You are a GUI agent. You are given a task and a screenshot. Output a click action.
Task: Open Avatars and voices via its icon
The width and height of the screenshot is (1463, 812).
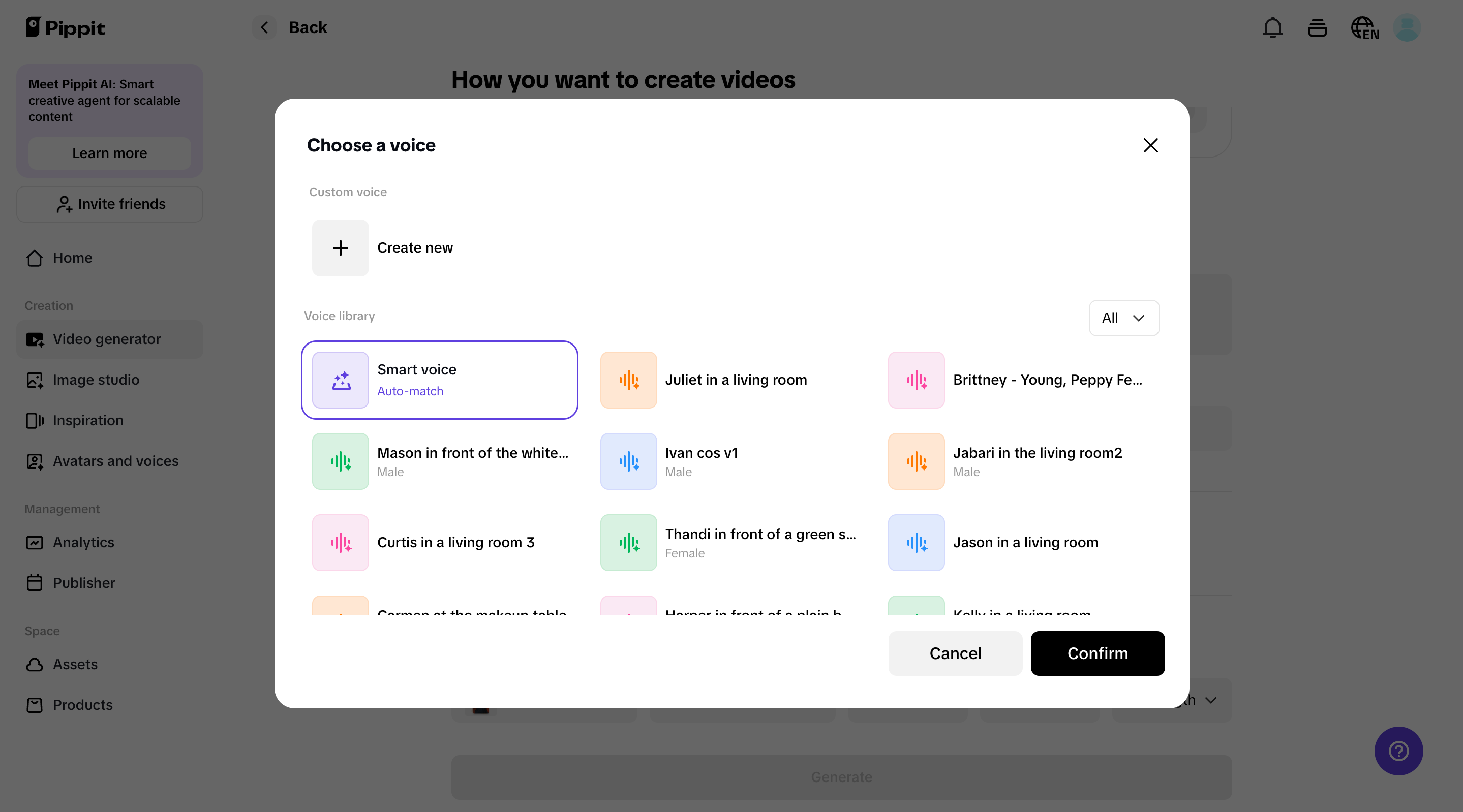pyautogui.click(x=35, y=461)
